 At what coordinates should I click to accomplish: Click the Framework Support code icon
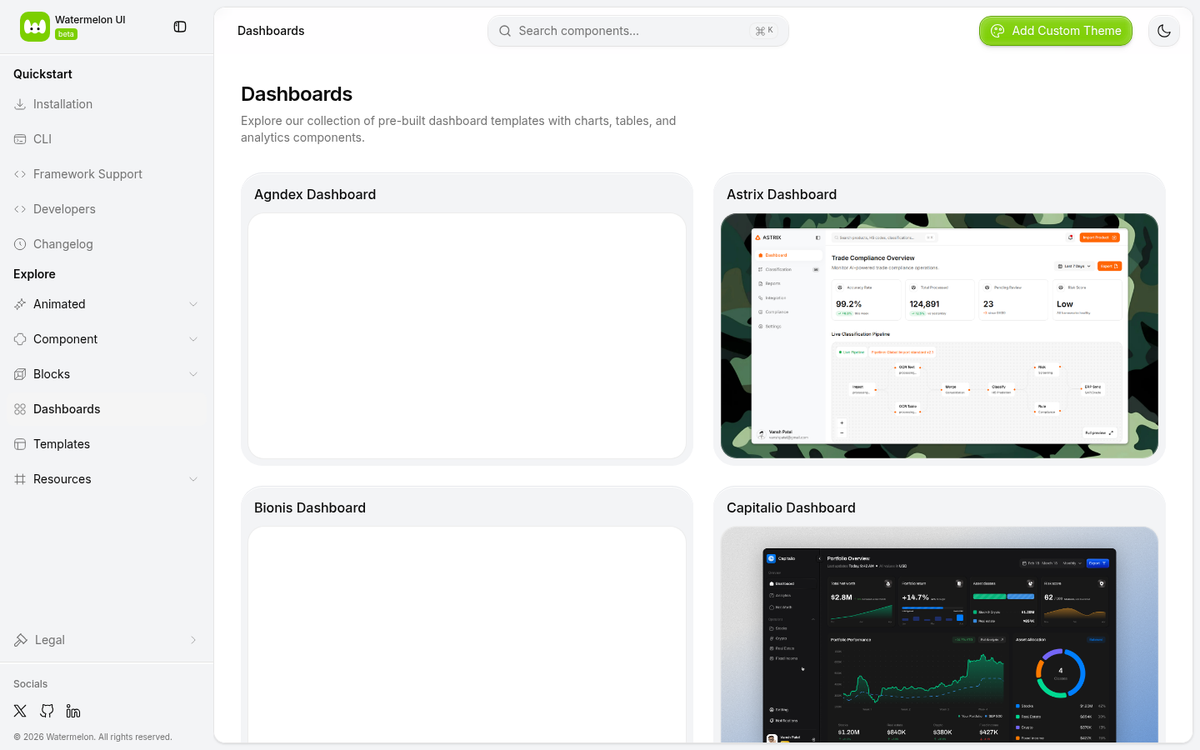[20, 174]
